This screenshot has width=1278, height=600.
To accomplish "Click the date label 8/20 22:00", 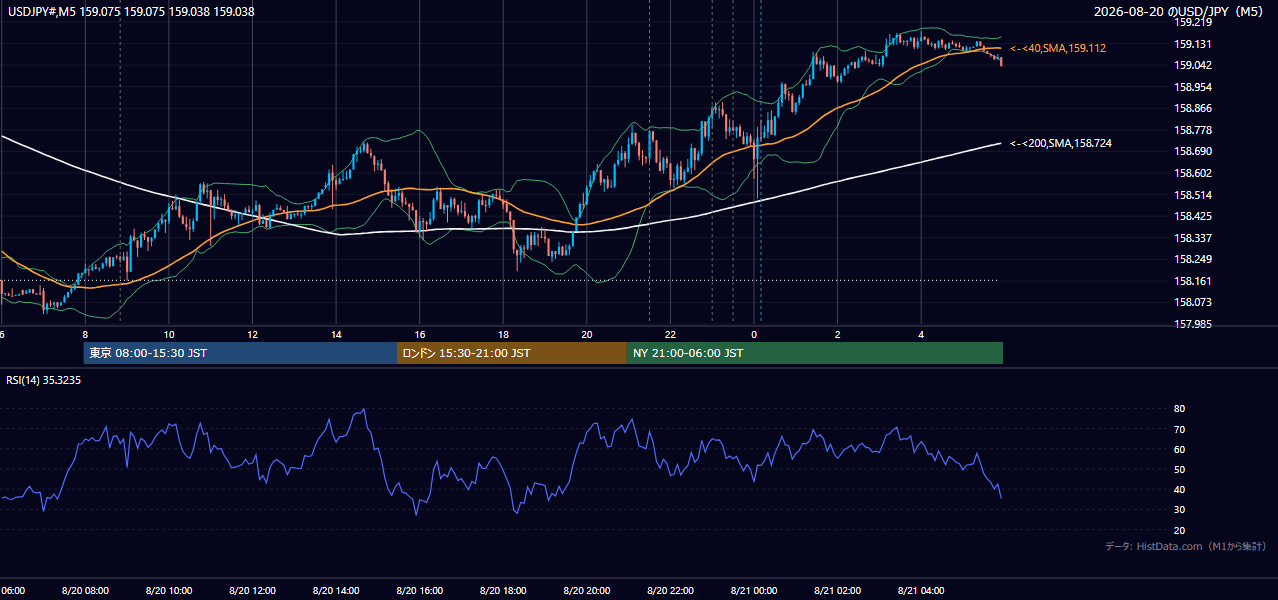I will click(670, 591).
